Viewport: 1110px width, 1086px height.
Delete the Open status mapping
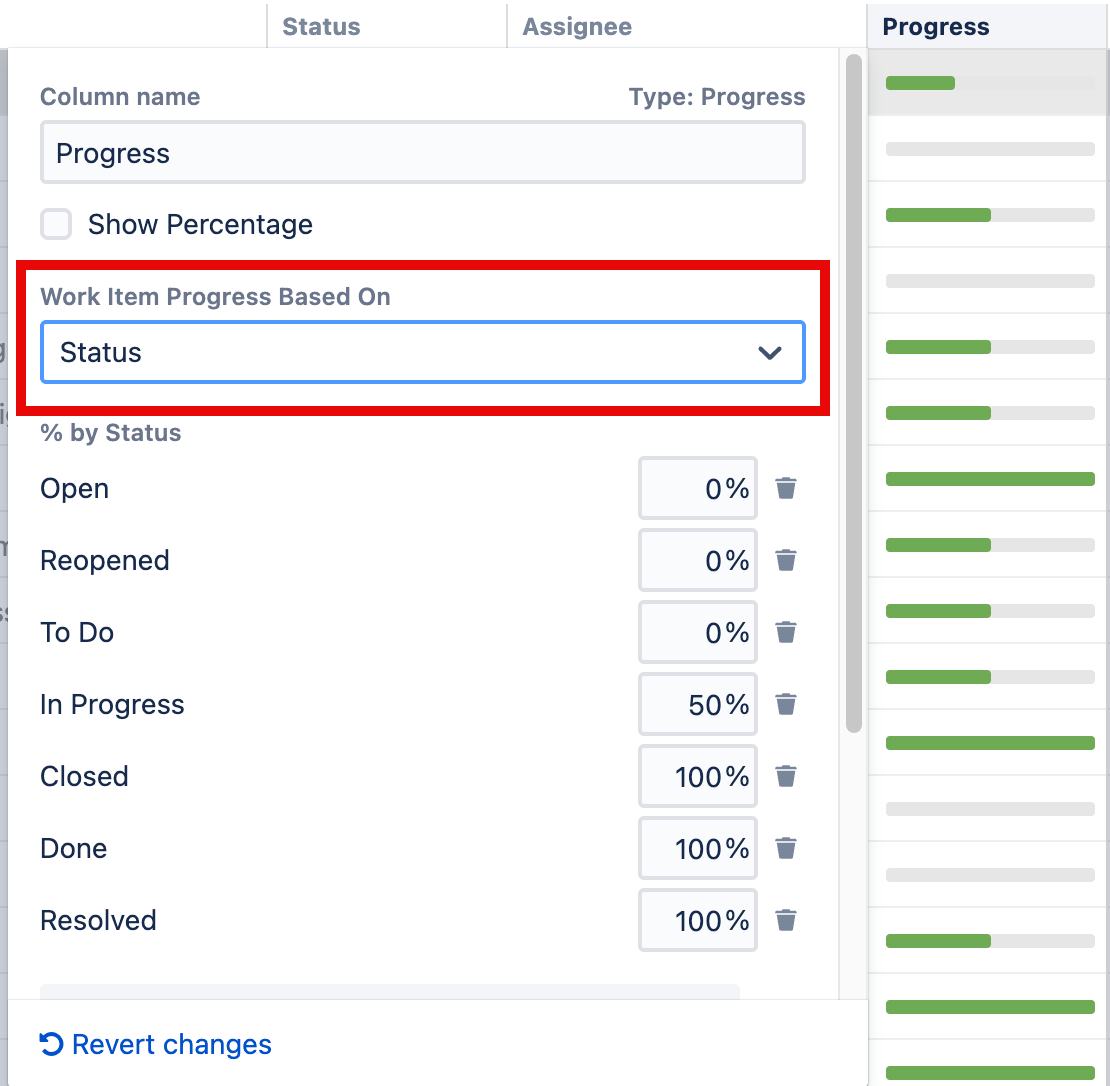786,488
